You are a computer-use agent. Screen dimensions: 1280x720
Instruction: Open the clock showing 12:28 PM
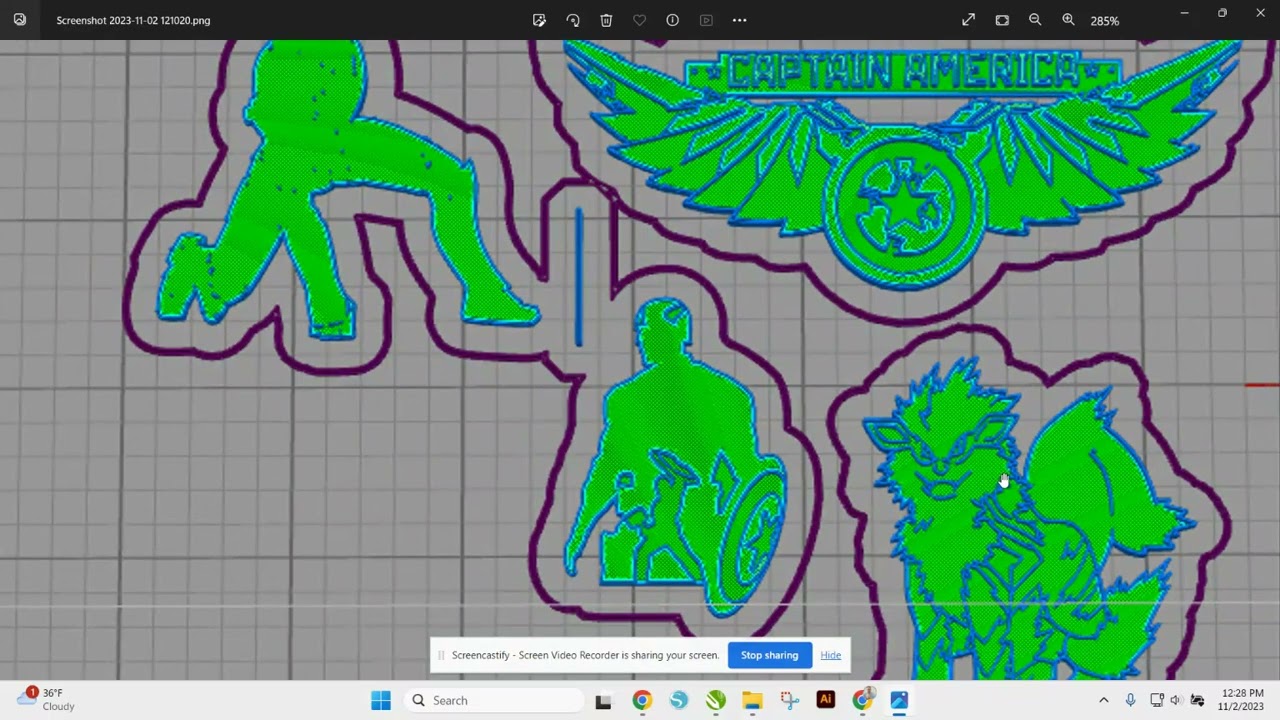coord(1241,700)
